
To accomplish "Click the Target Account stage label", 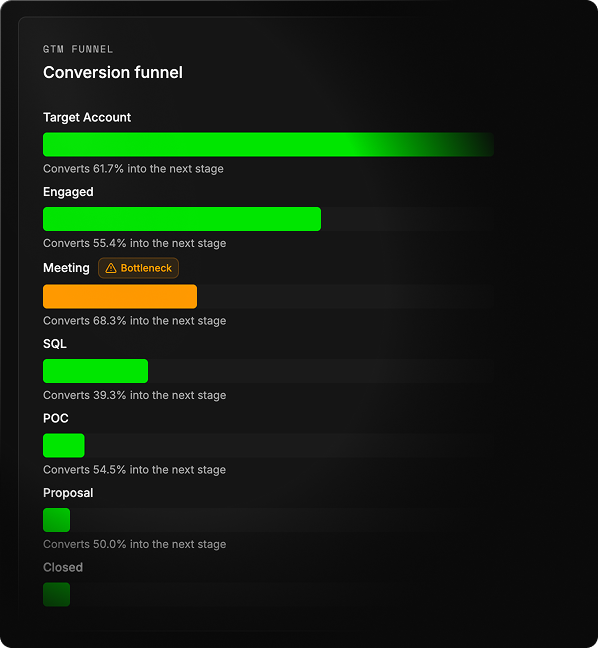I will pyautogui.click(x=87, y=117).
